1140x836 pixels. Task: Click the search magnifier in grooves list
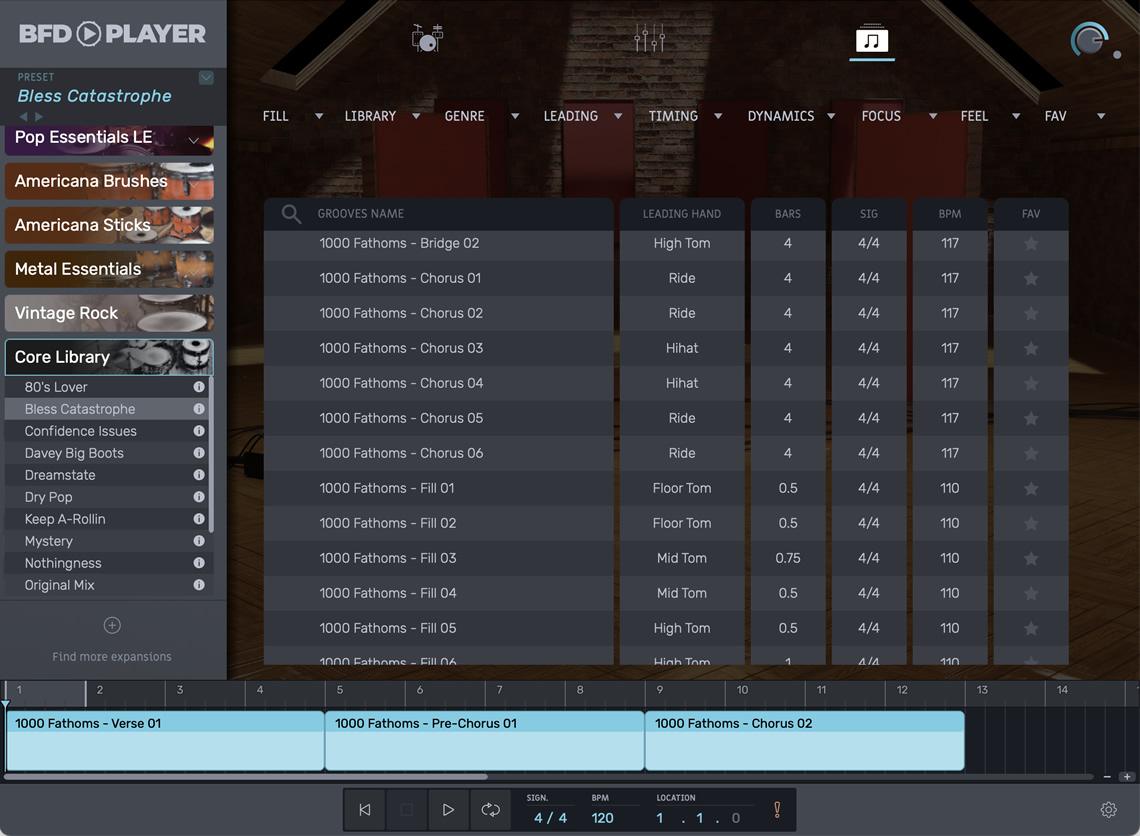[291, 214]
